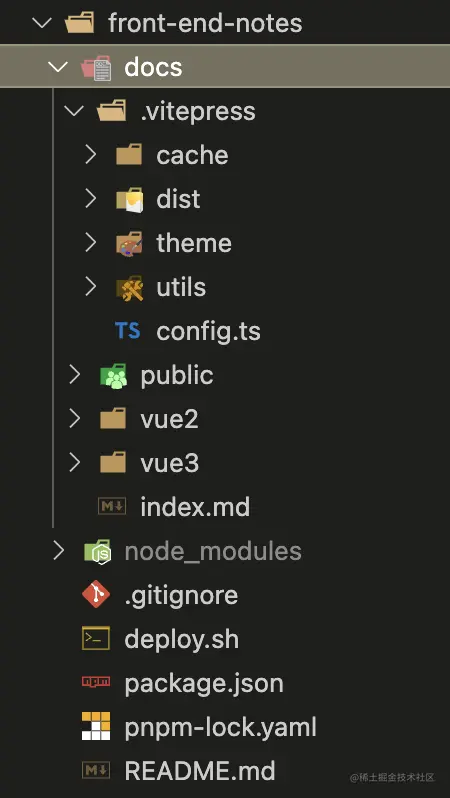Image resolution: width=450 pixels, height=798 pixels.
Task: Expand the node_modules folder arrow
Action: point(59,551)
